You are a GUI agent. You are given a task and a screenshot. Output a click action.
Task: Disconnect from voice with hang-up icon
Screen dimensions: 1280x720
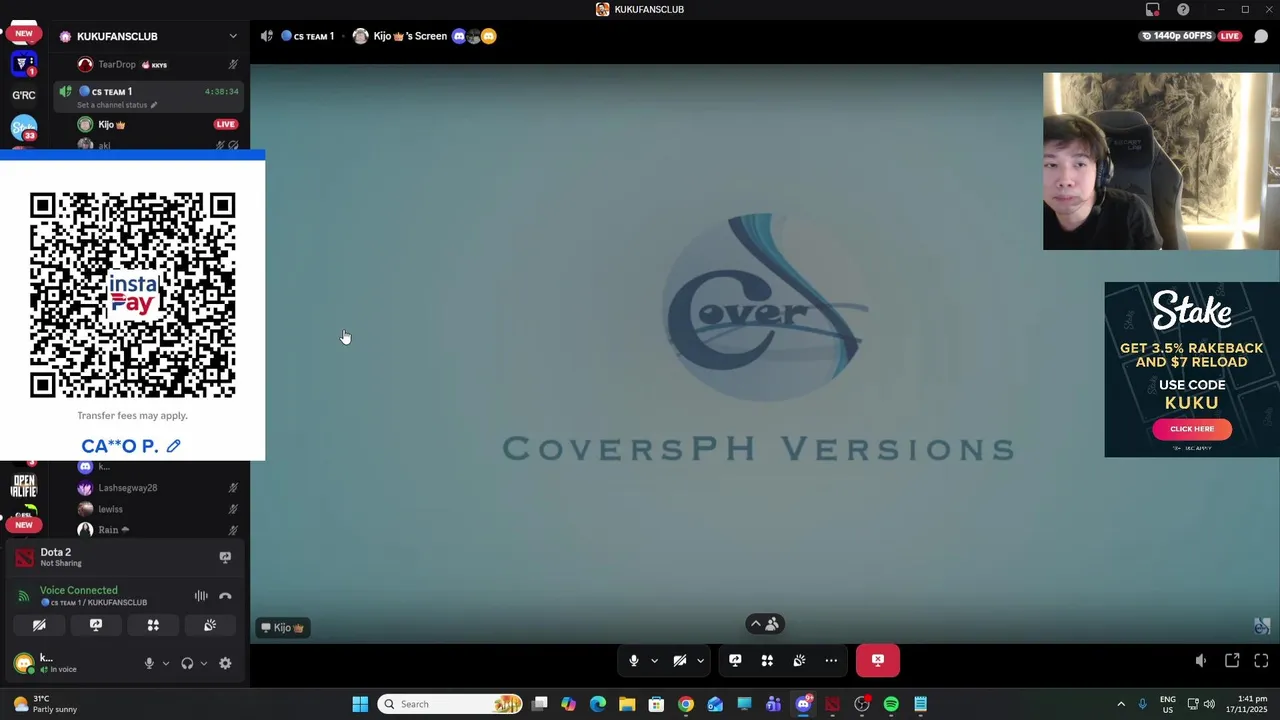point(225,596)
